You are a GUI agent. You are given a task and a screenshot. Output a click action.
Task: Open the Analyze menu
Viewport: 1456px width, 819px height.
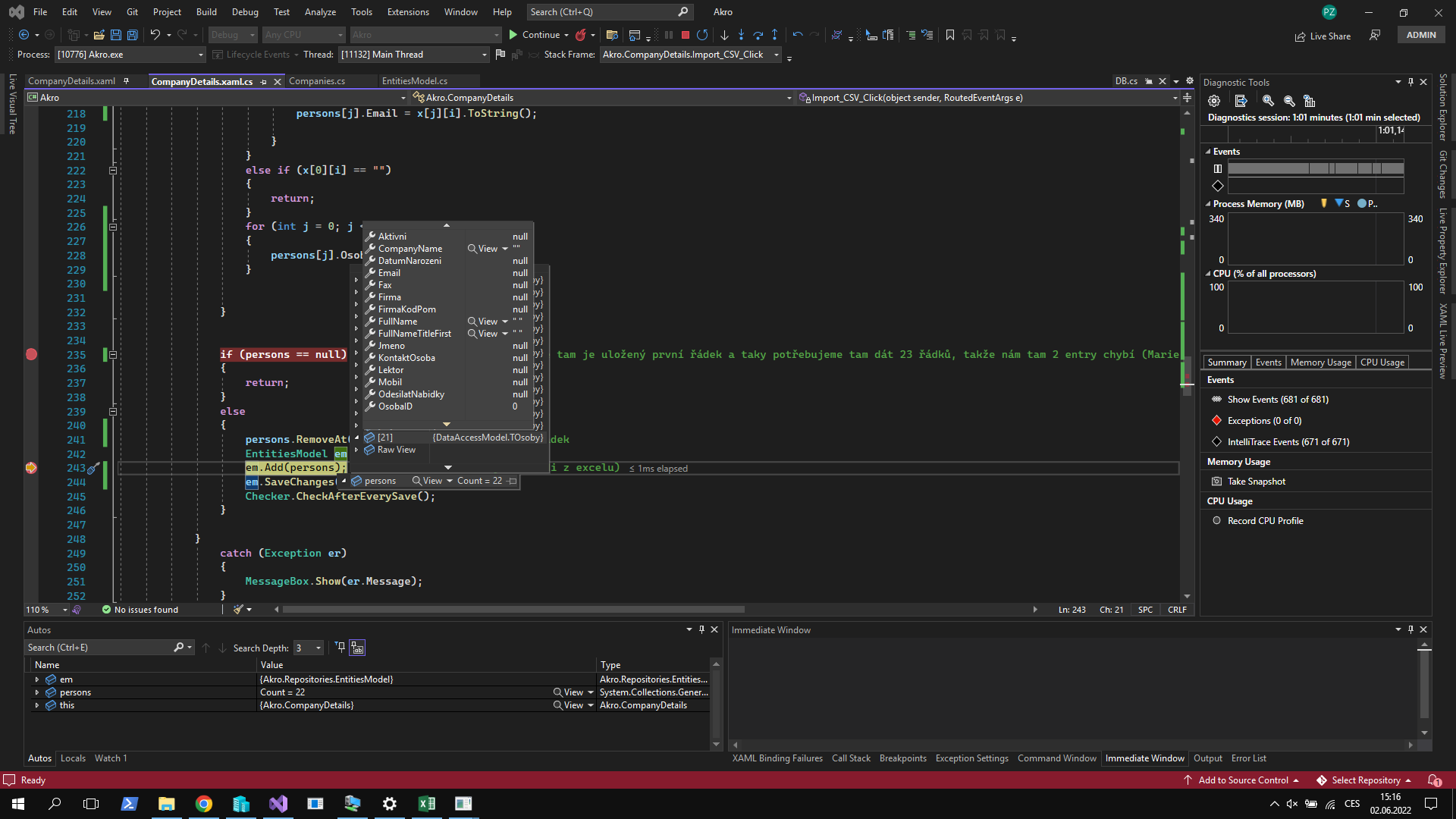[x=320, y=12]
